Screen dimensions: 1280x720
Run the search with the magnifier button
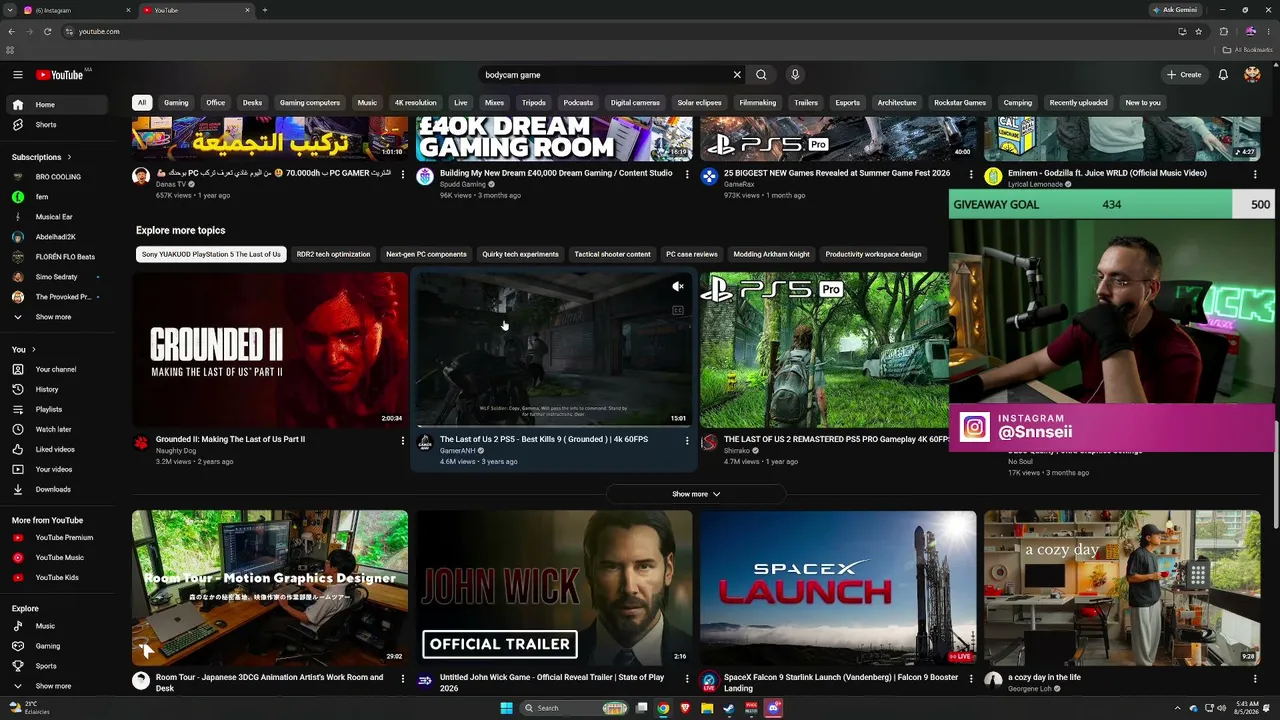coord(761,75)
